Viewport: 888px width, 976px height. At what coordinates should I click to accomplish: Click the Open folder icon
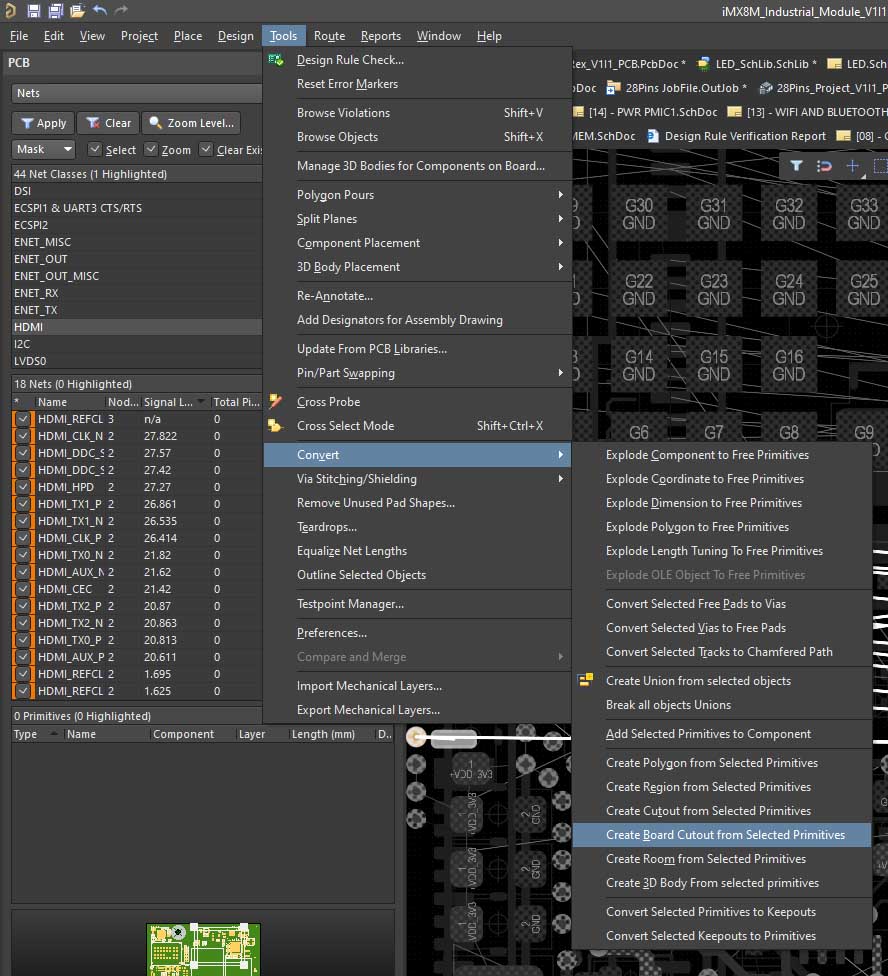click(x=76, y=11)
